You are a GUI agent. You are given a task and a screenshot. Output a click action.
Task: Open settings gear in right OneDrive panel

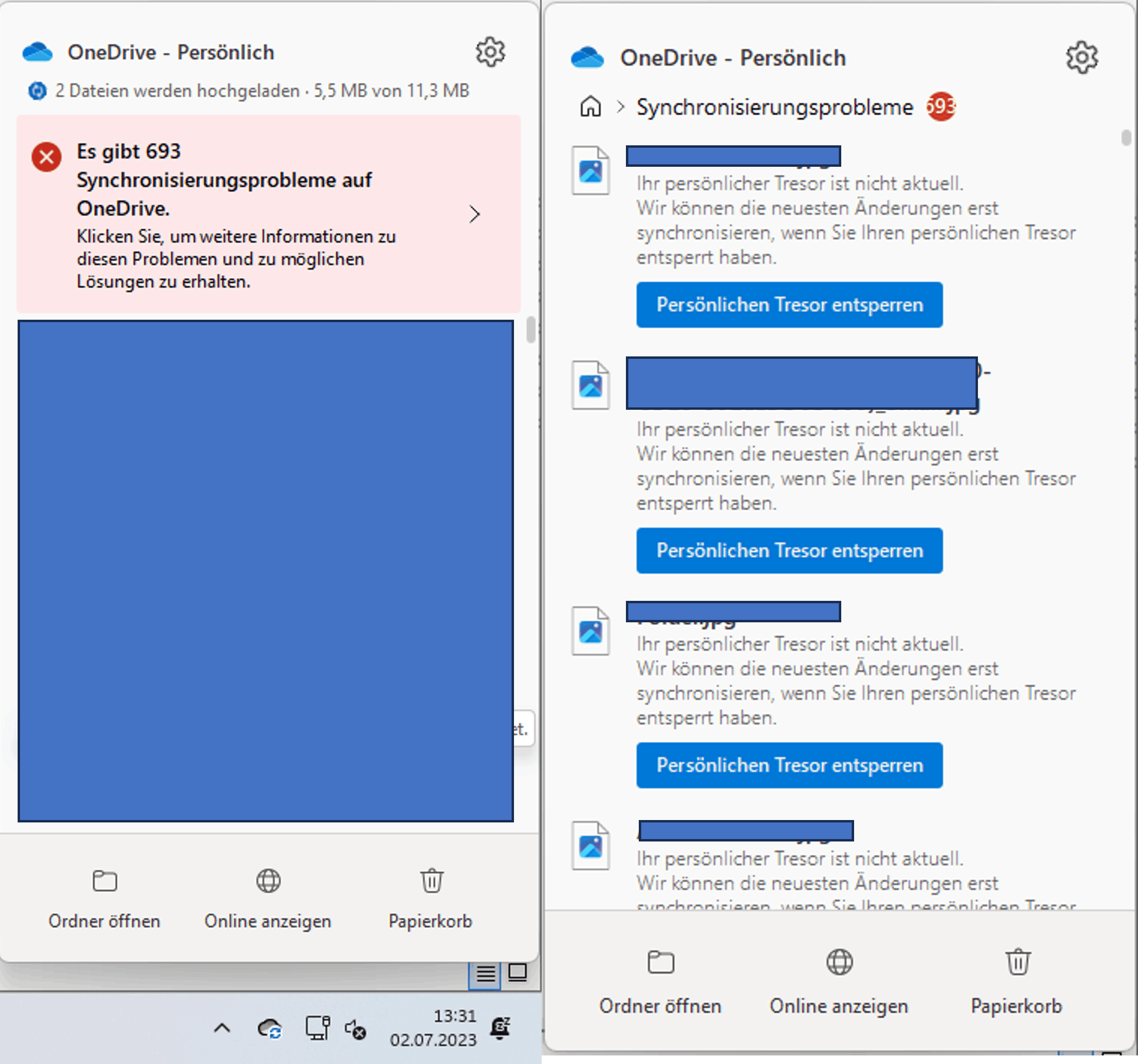tap(1081, 57)
